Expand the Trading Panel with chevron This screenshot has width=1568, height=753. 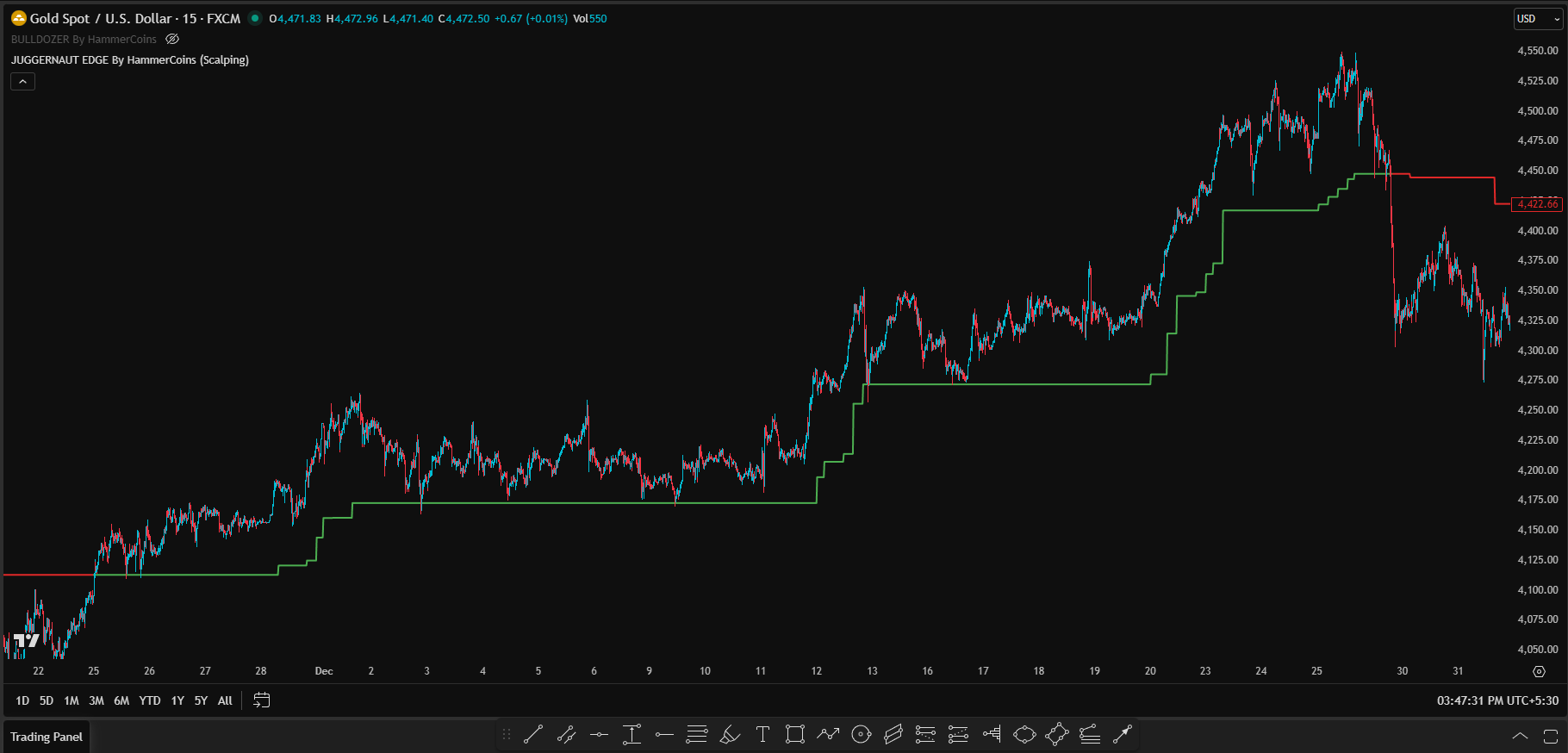1520,736
